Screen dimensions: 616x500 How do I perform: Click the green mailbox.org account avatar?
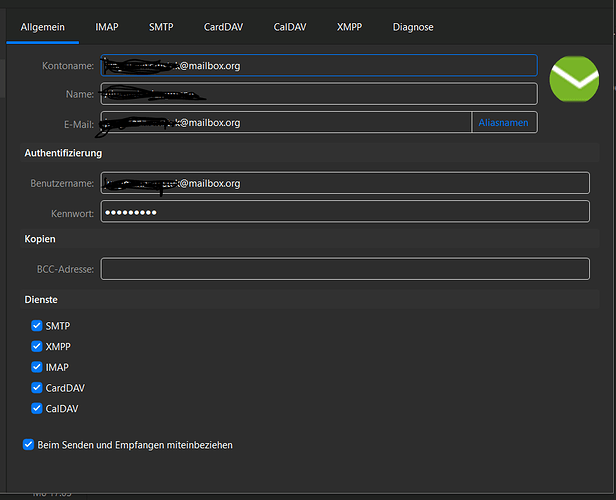(x=574, y=79)
